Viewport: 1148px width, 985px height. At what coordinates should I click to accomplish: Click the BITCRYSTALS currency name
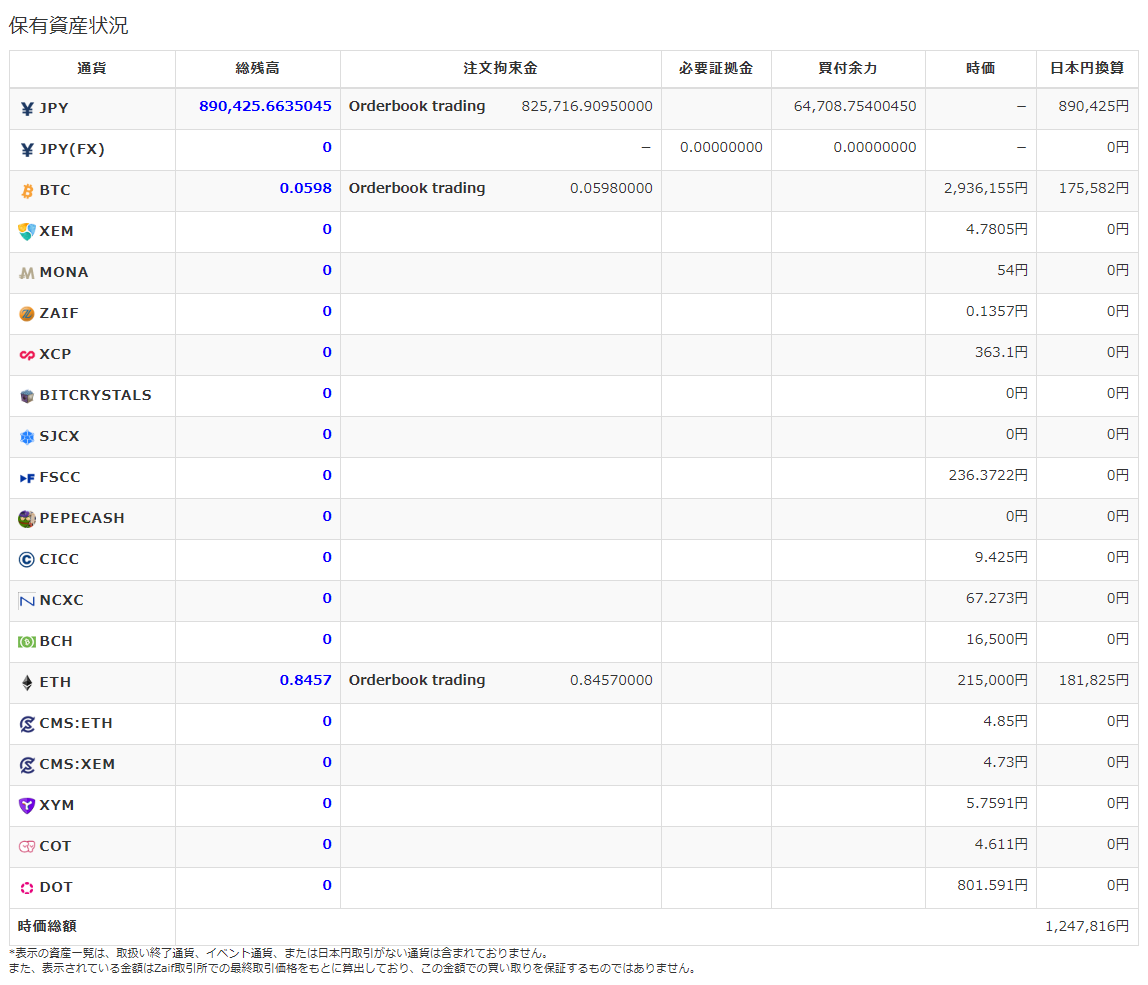95,395
